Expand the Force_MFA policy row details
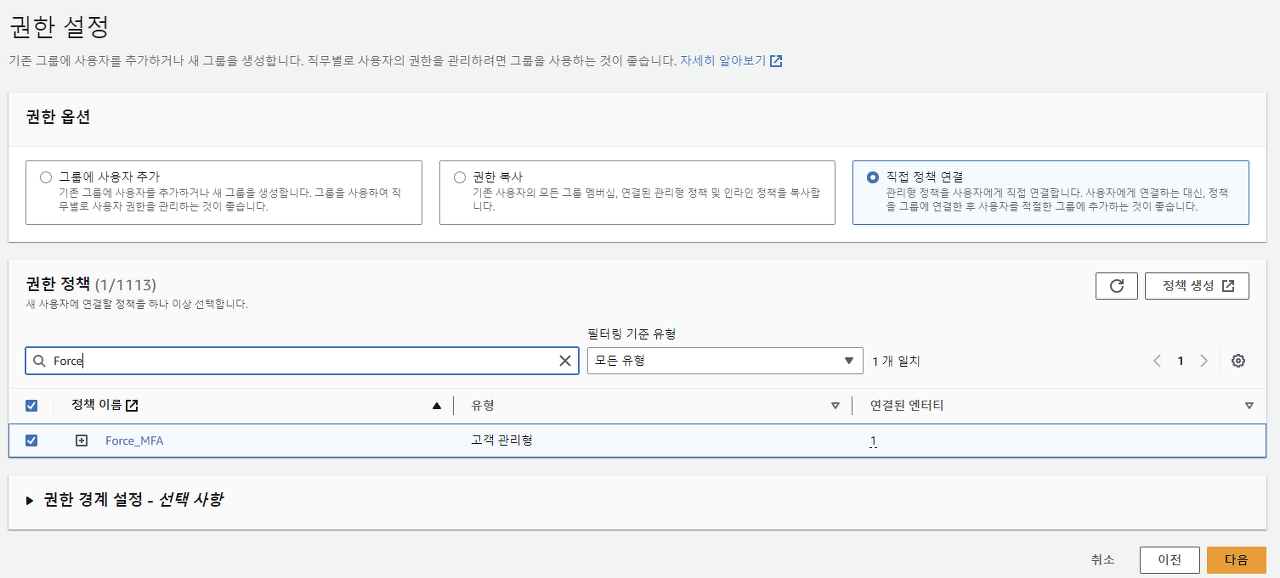 coord(82,441)
